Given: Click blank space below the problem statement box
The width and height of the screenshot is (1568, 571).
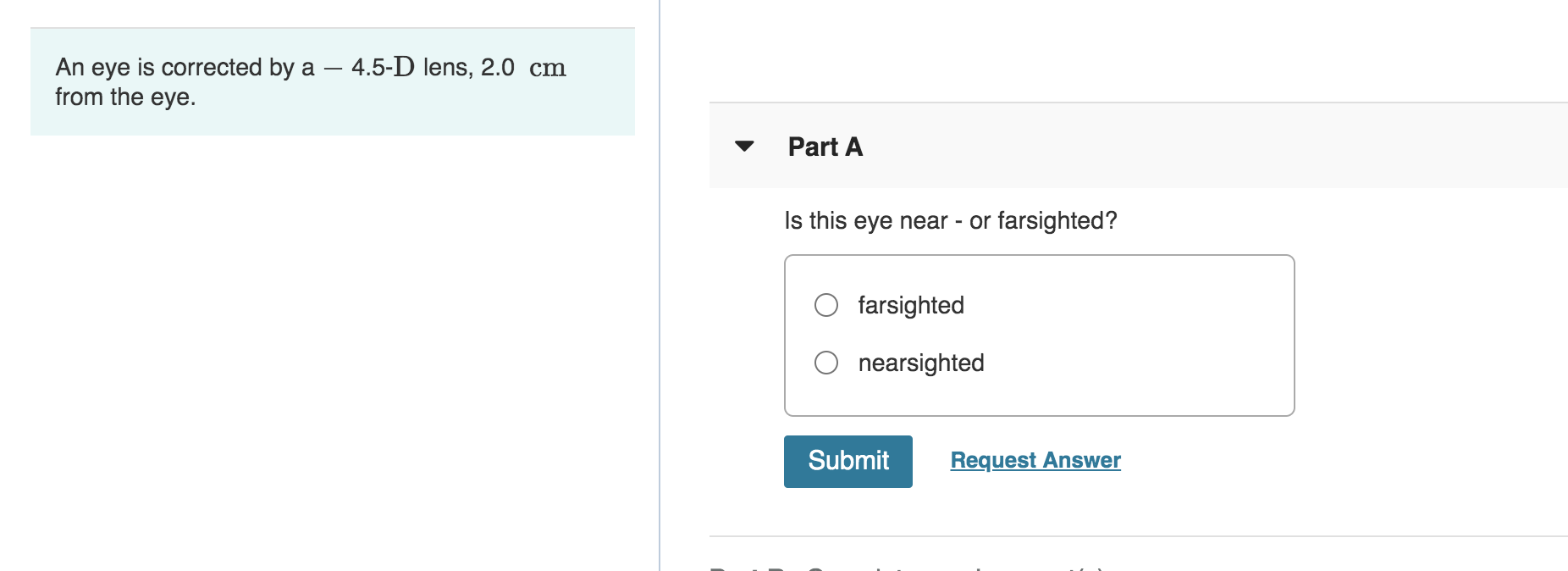Looking at the screenshot, I should click(332, 339).
